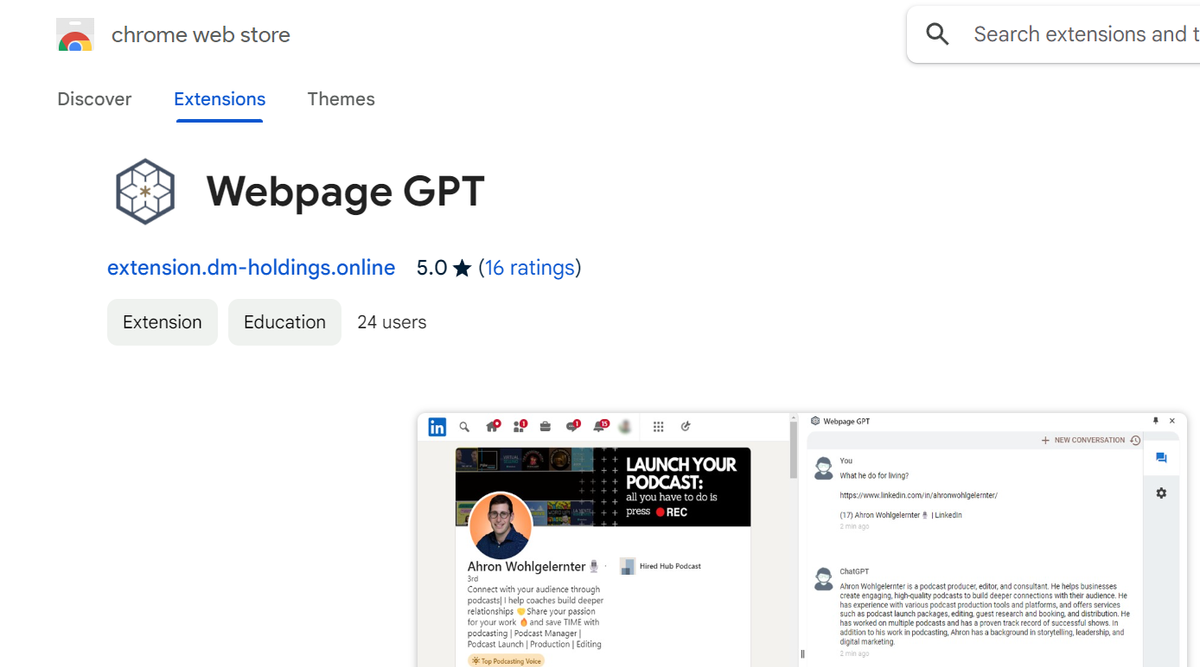Open the 16 ratings link
The image size is (1200, 667).
click(x=530, y=268)
